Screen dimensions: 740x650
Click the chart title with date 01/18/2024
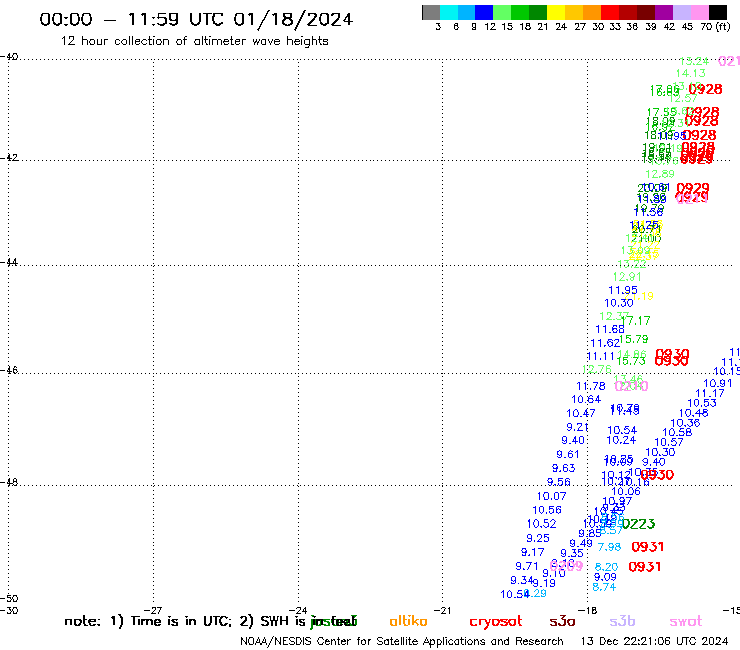point(196,19)
